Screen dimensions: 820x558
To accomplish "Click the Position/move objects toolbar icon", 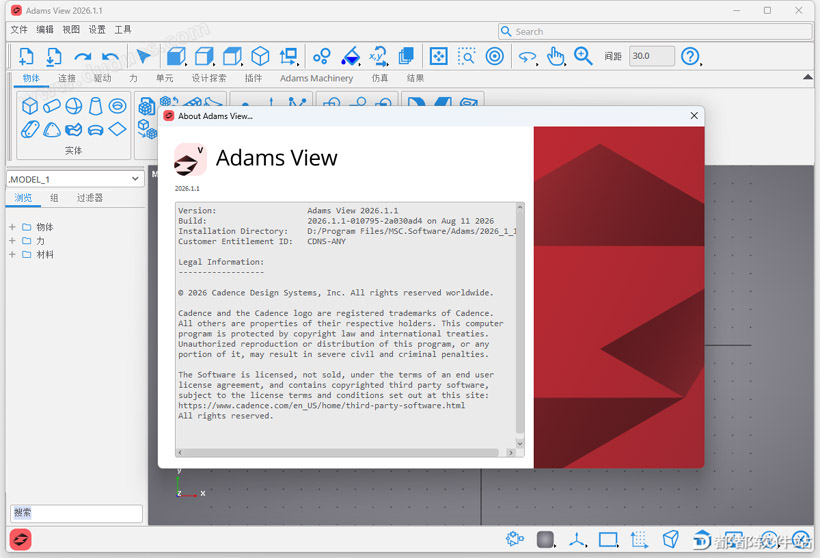I will (x=288, y=56).
